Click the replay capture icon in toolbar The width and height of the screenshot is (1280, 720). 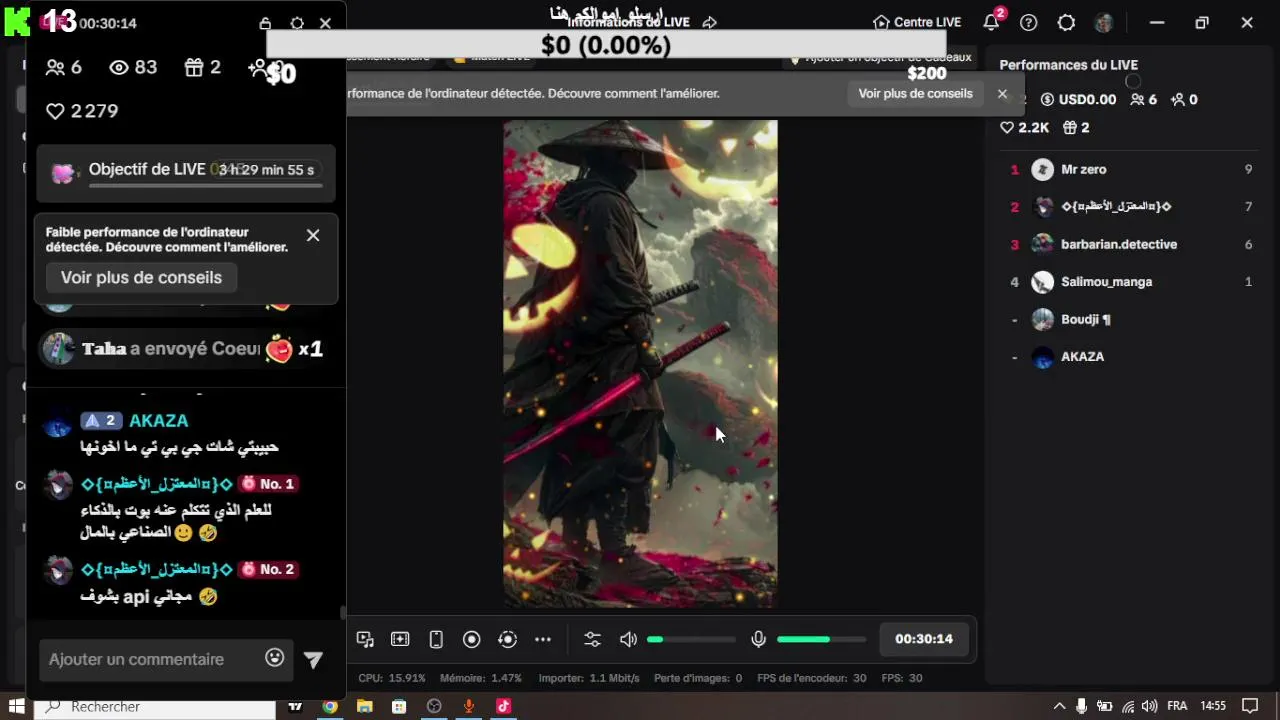507,639
